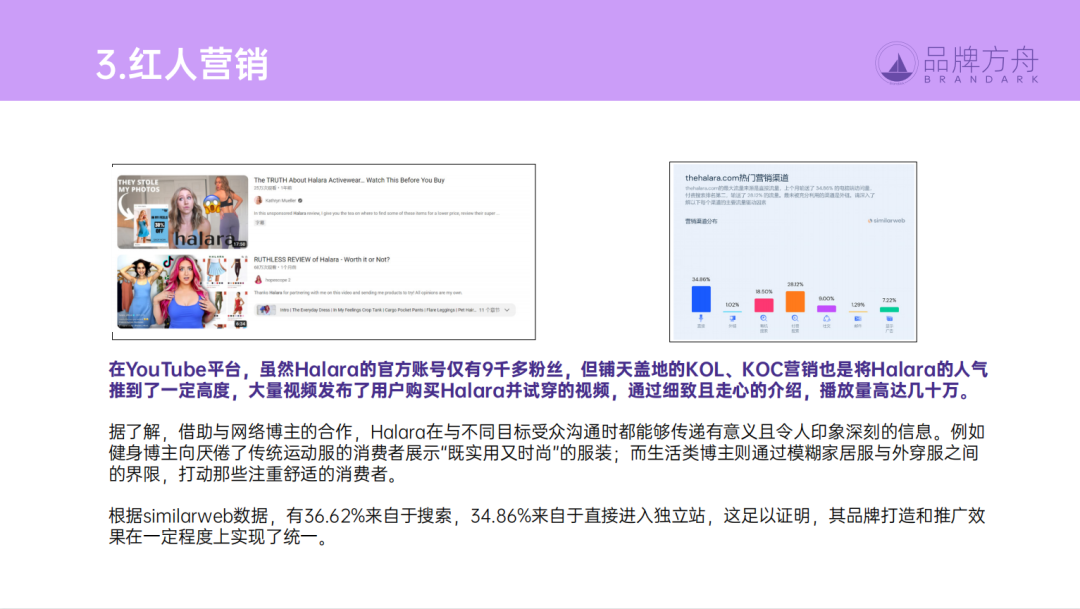Click the Kathryn Mueller channel name

[x=280, y=200]
